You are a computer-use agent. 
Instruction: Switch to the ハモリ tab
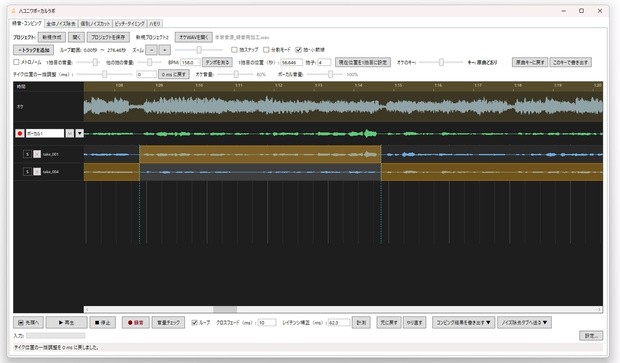click(155, 24)
